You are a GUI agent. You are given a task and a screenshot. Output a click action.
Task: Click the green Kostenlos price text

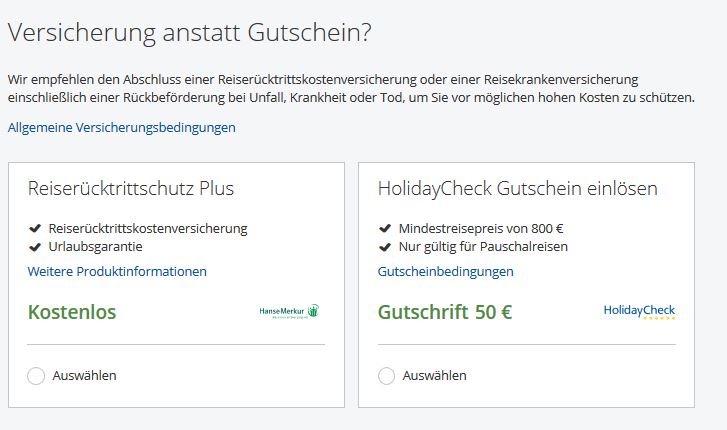(x=72, y=312)
